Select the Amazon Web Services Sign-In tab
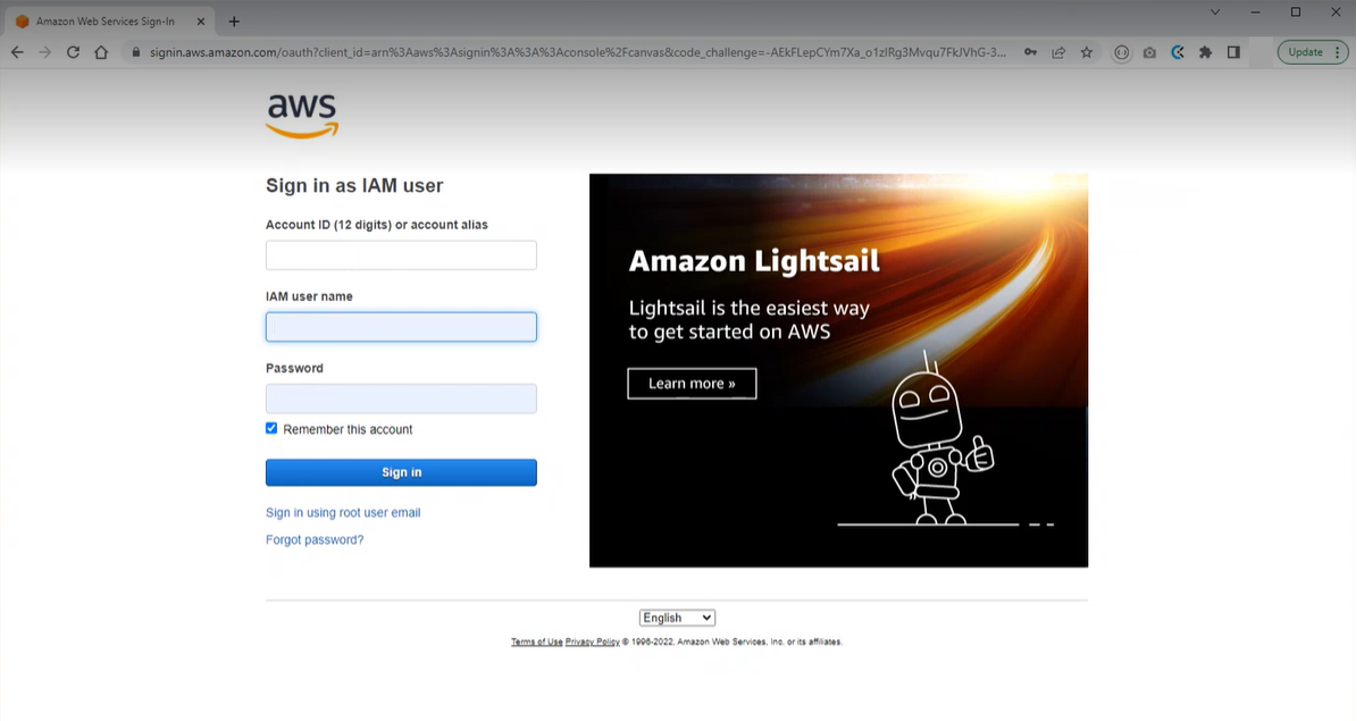This screenshot has height=721, width=1357. pos(105,21)
